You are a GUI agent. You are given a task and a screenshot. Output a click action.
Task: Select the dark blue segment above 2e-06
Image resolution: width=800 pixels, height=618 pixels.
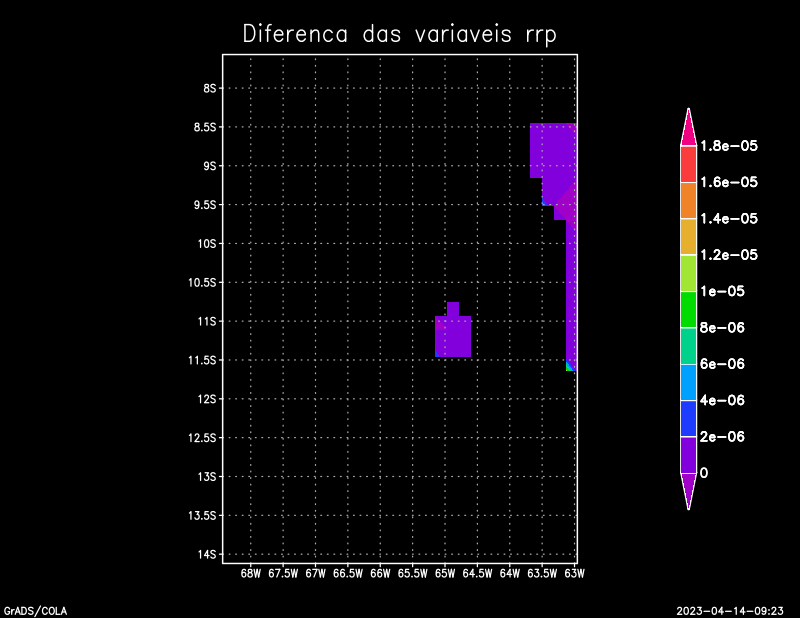[688, 418]
